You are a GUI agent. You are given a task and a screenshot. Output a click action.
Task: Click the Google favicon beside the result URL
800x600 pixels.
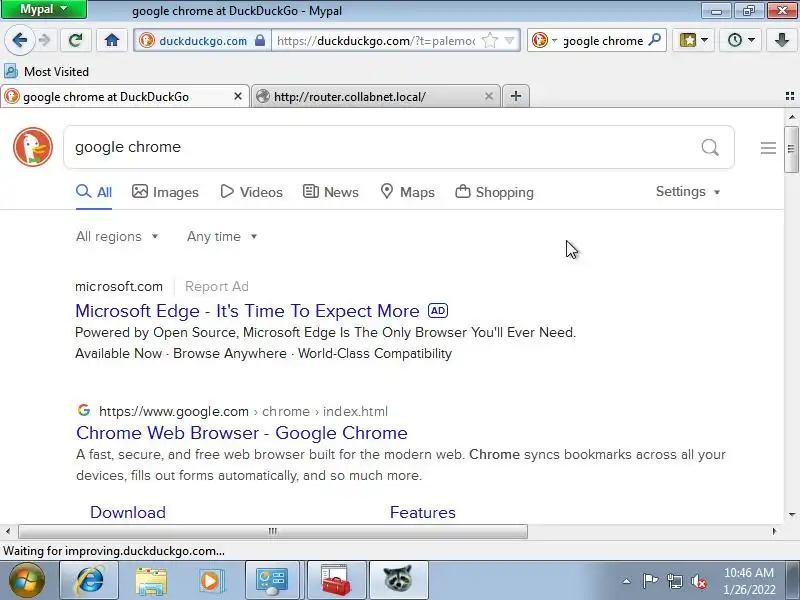[x=84, y=410]
